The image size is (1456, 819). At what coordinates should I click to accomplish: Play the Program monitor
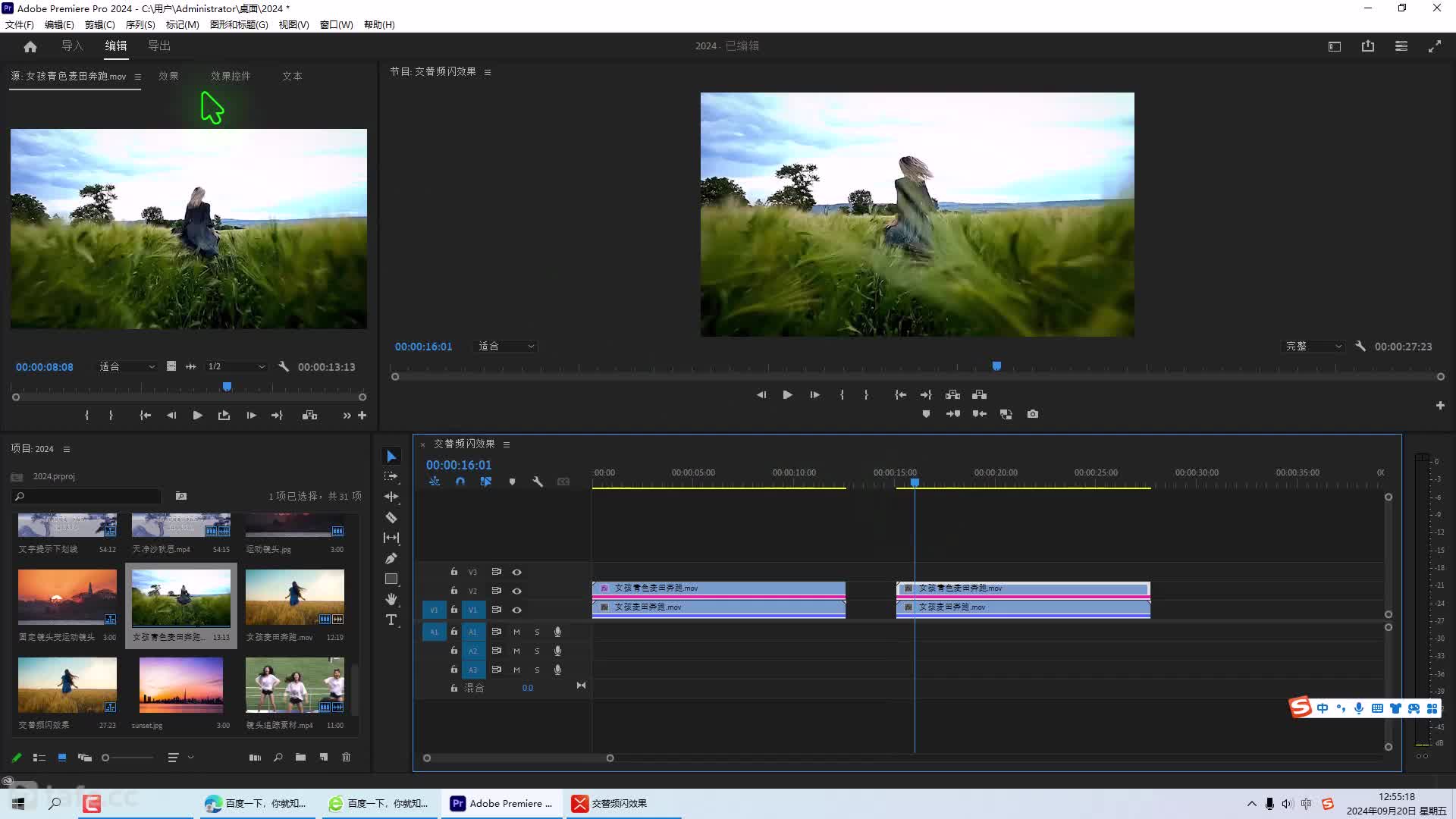click(787, 394)
